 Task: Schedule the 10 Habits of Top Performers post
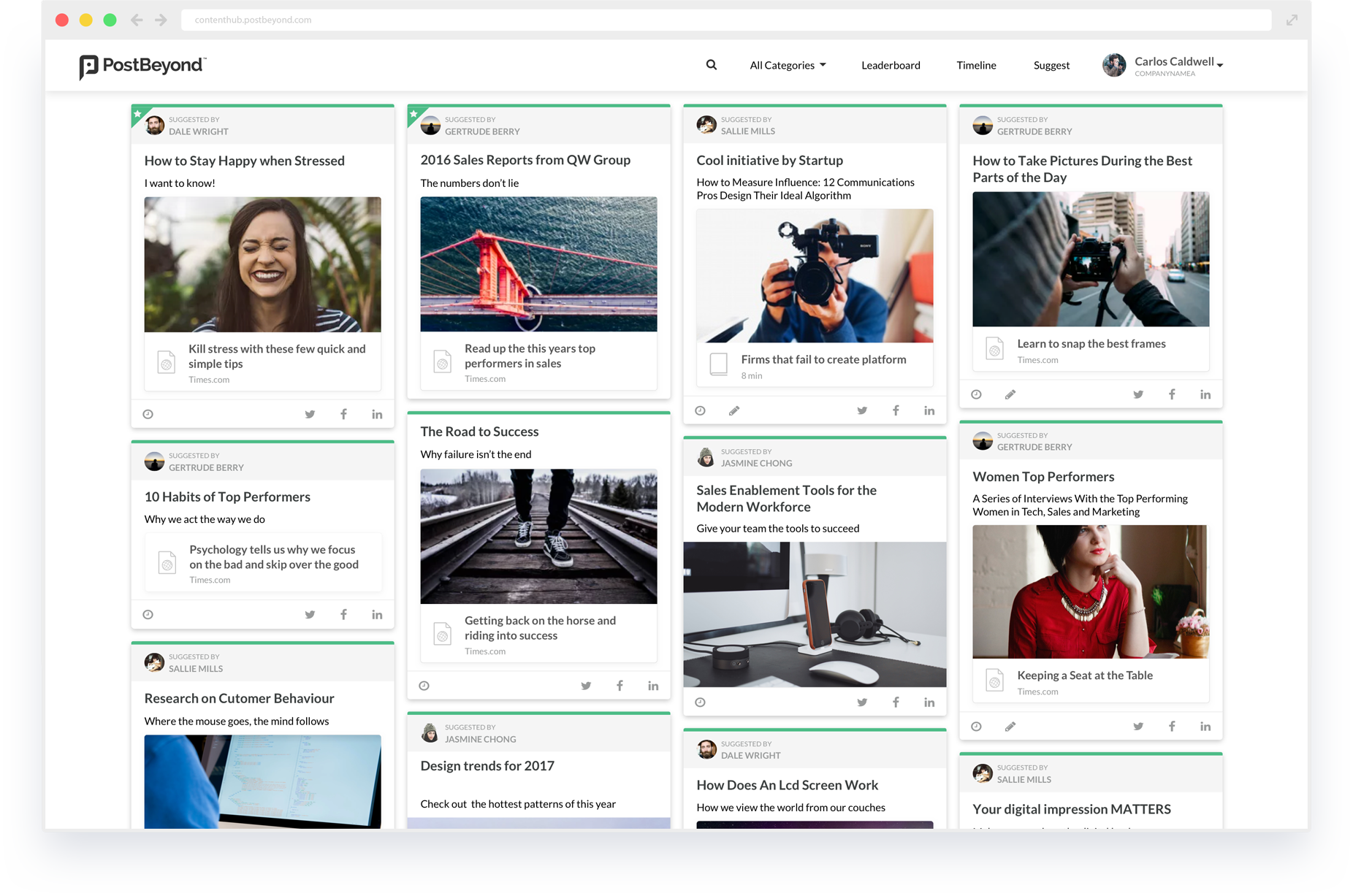click(148, 614)
